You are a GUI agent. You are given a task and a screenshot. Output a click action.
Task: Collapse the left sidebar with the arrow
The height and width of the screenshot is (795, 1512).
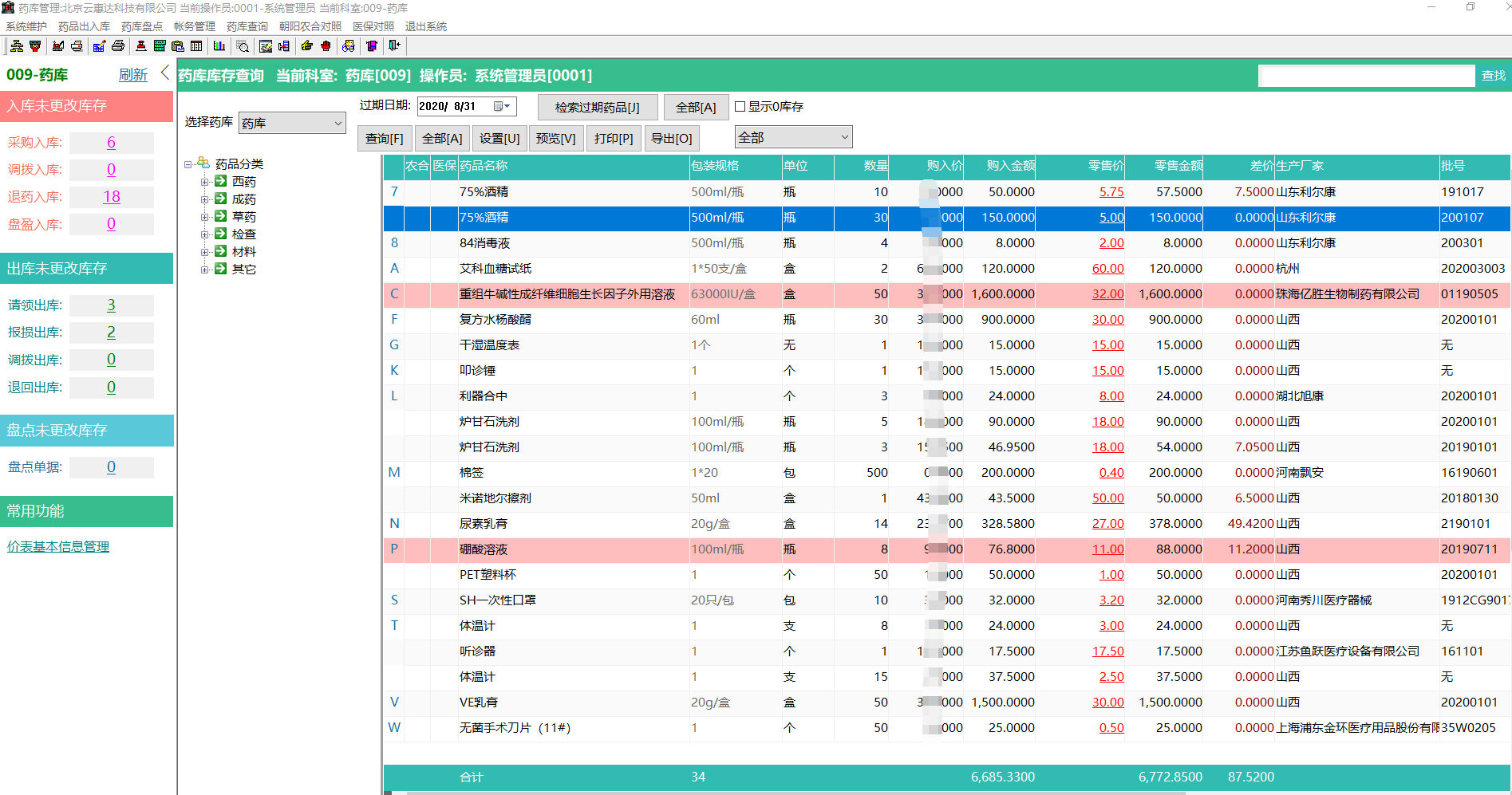(165, 73)
